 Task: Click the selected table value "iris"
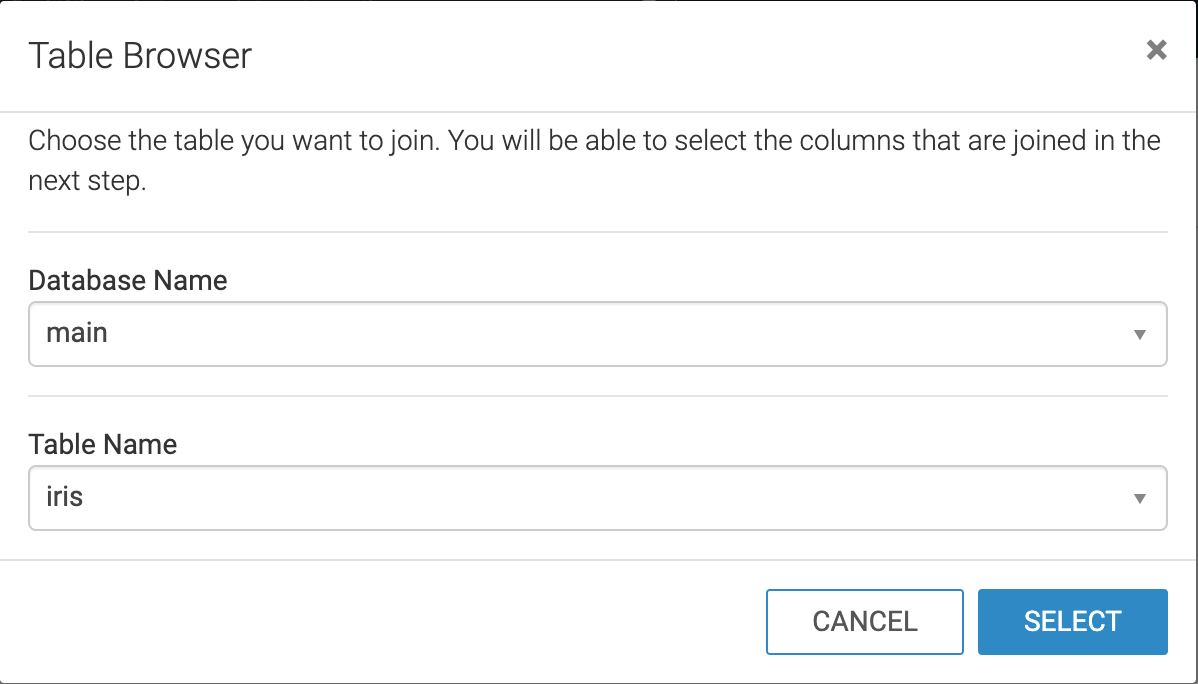pos(65,497)
